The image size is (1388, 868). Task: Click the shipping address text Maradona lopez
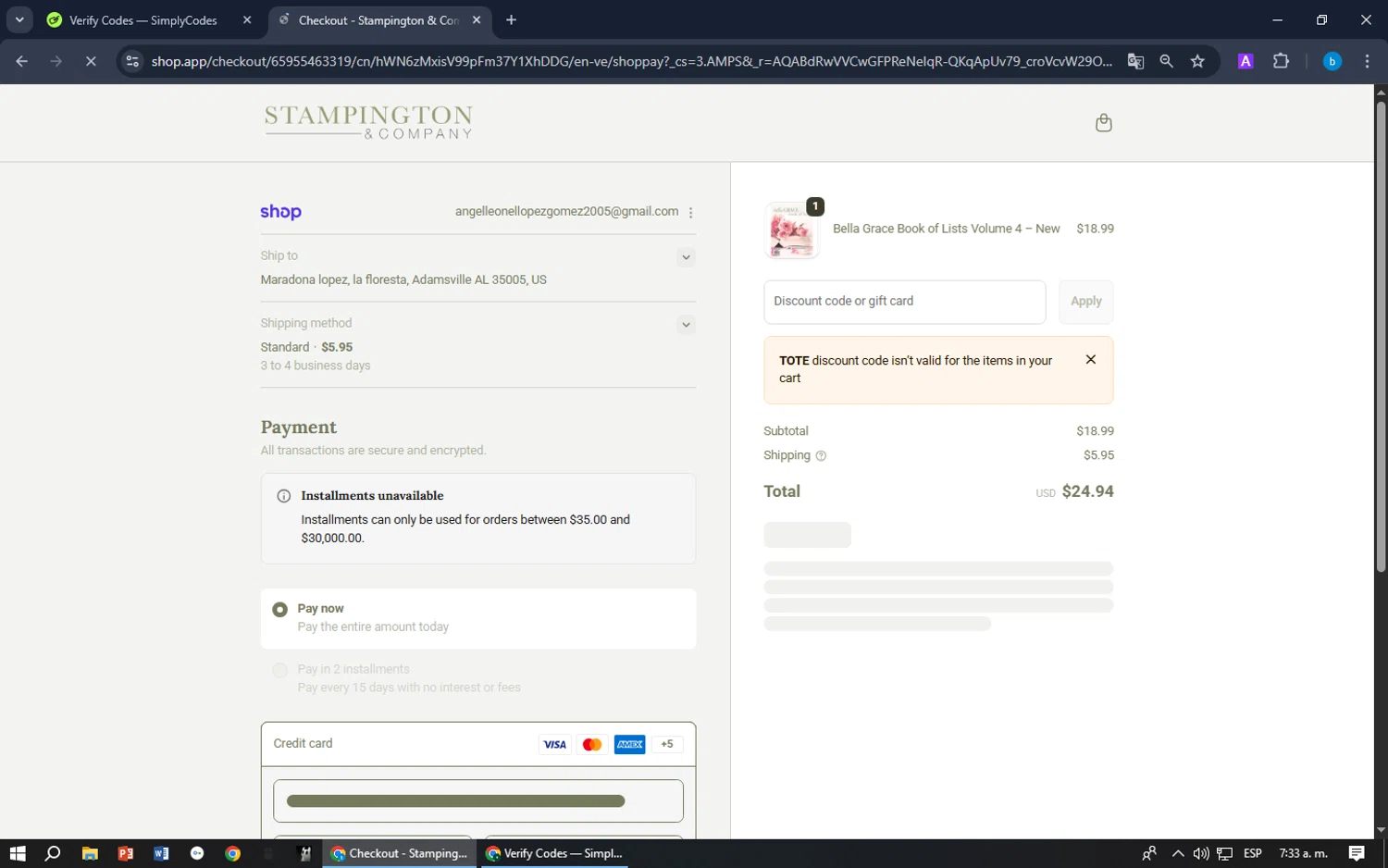point(403,279)
